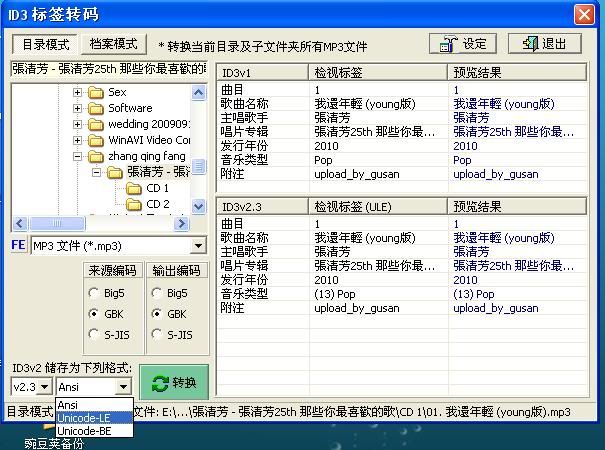This screenshot has height=450, width=605.
Task: Click the ID3v2.3 预览结果 column header
Action: tap(517, 207)
